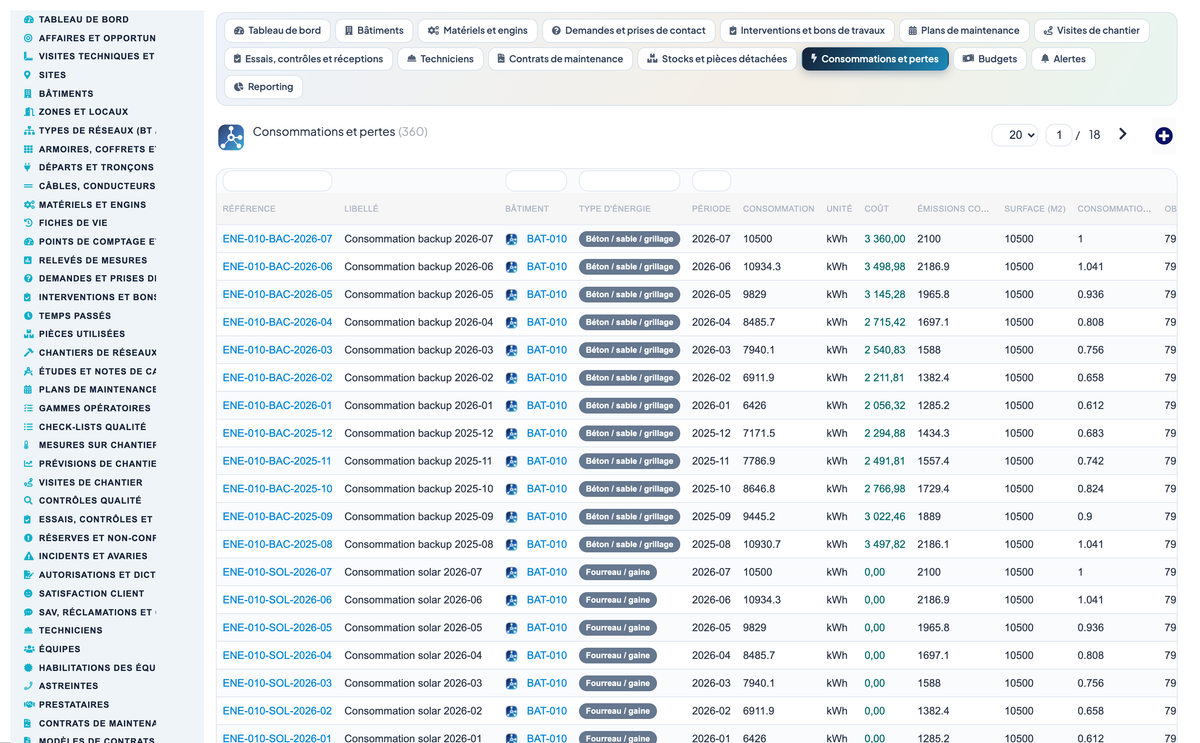
Task: Select the Consommations et pertes tab
Action: (875, 59)
